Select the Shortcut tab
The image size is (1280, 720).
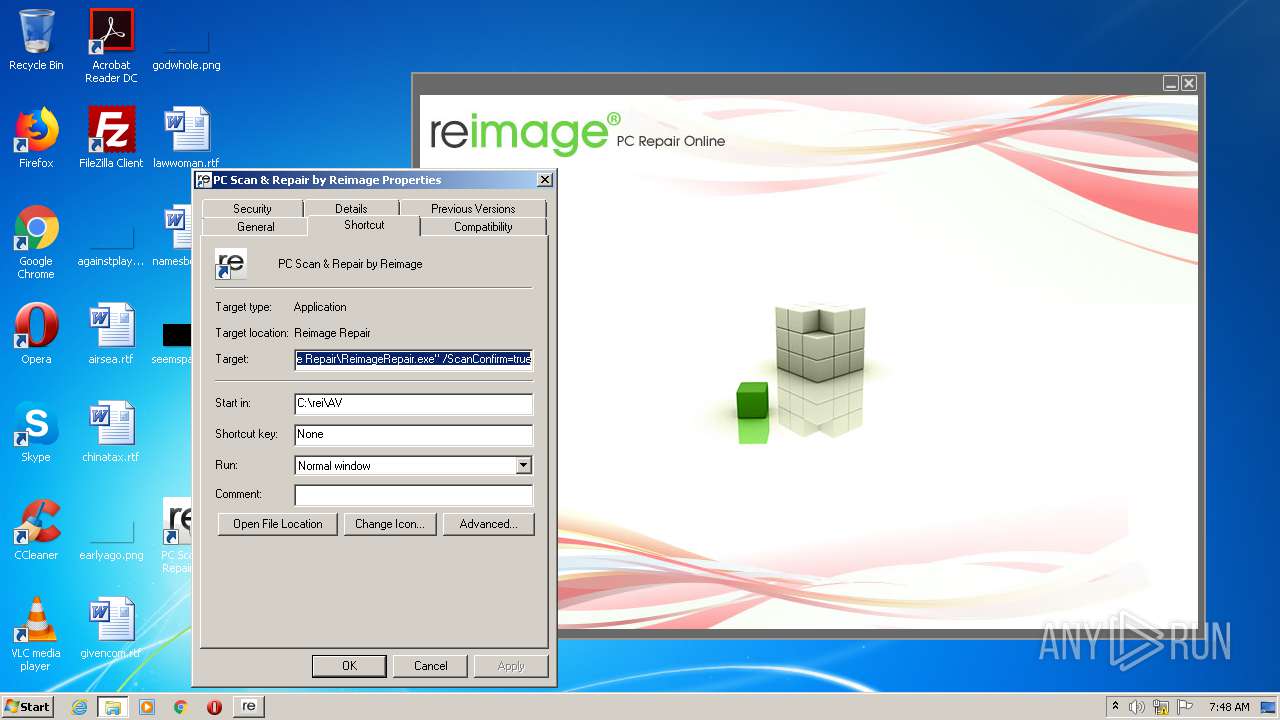(364, 225)
